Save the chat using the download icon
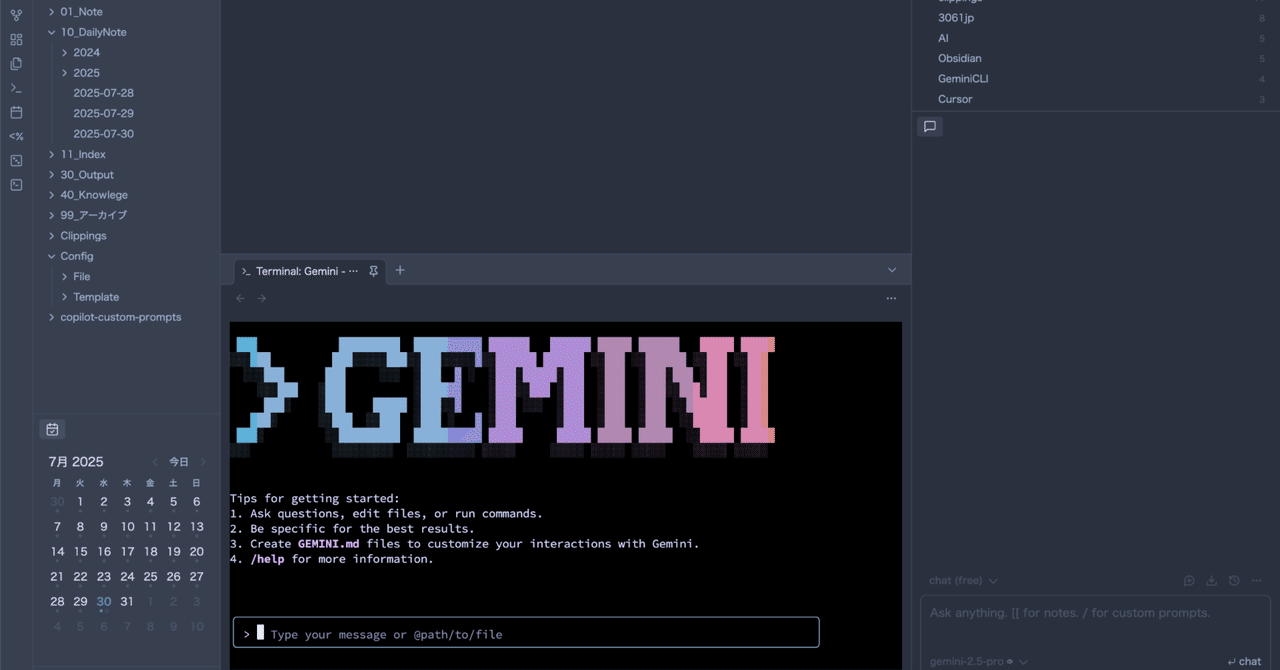 coord(1212,580)
